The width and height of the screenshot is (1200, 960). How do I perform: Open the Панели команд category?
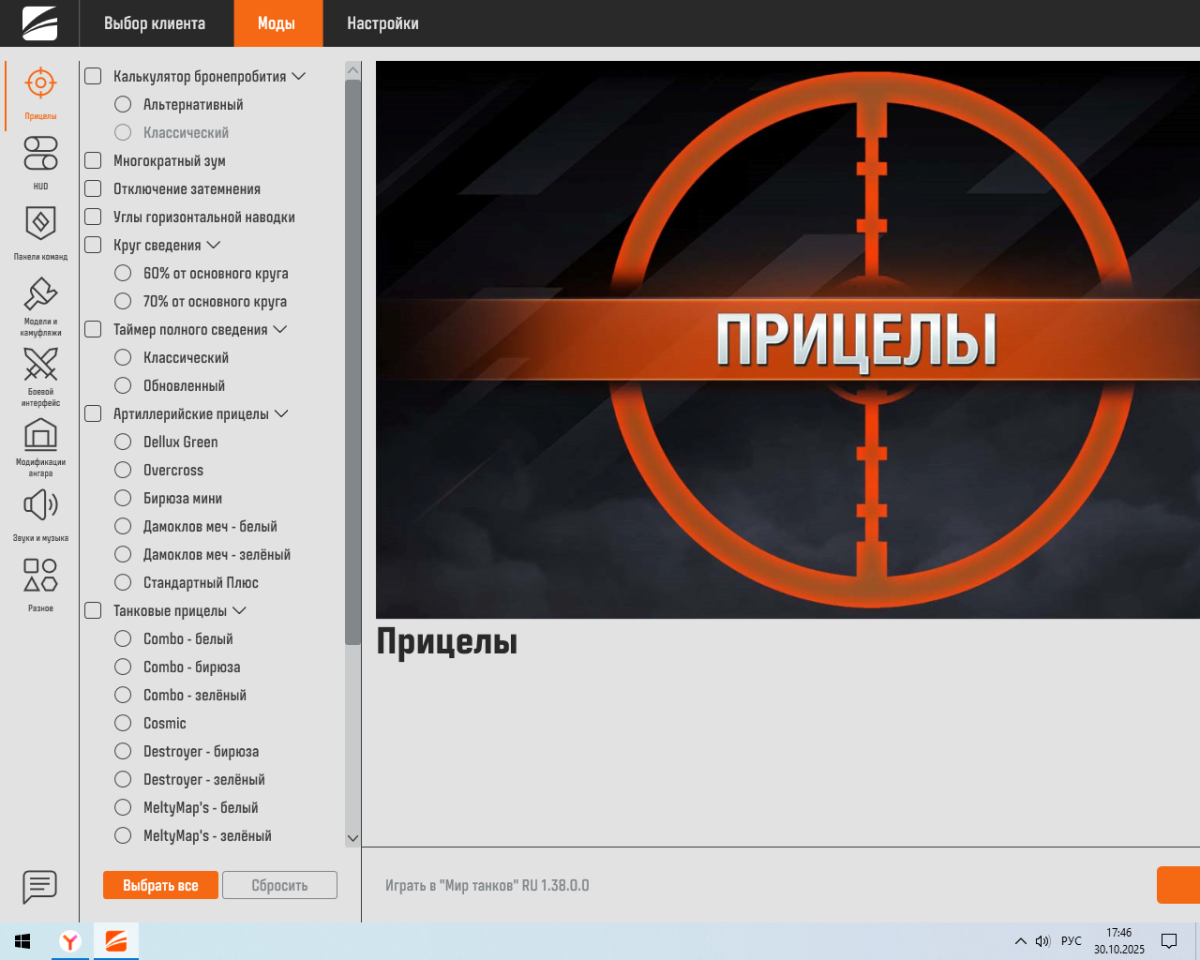pos(40,234)
